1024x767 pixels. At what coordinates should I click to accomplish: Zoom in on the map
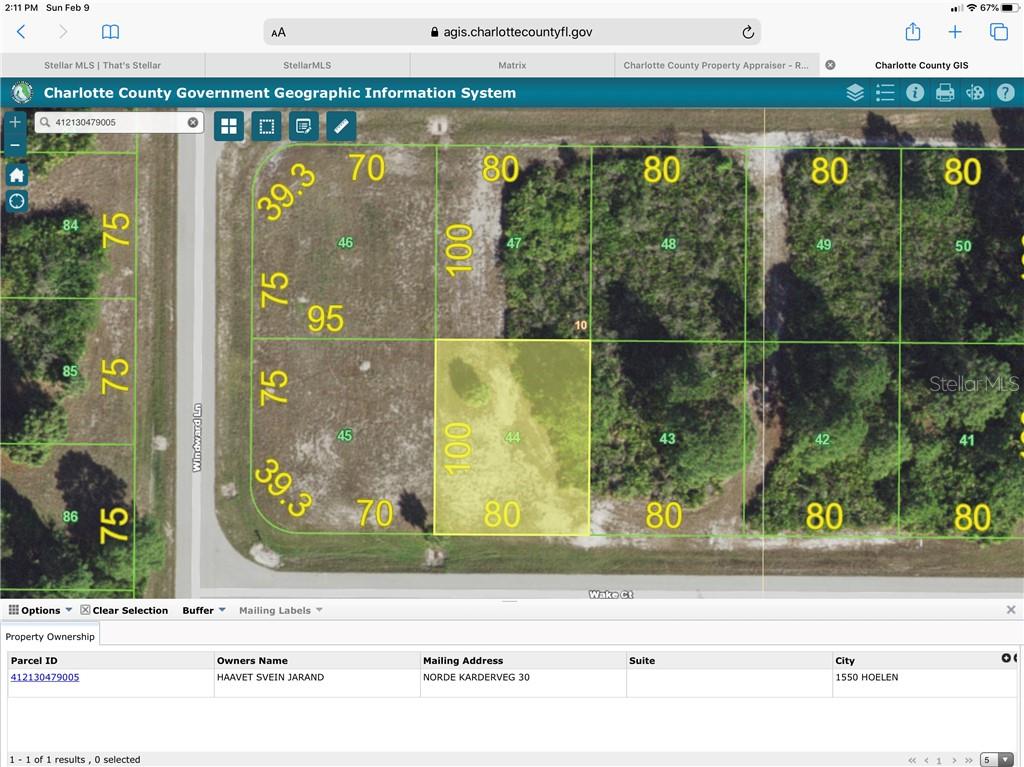tap(15, 122)
